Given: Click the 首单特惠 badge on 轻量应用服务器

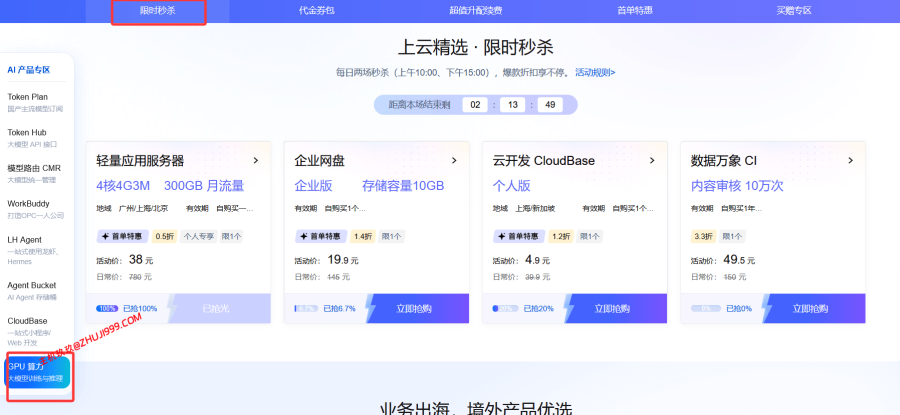Looking at the screenshot, I should (x=123, y=236).
